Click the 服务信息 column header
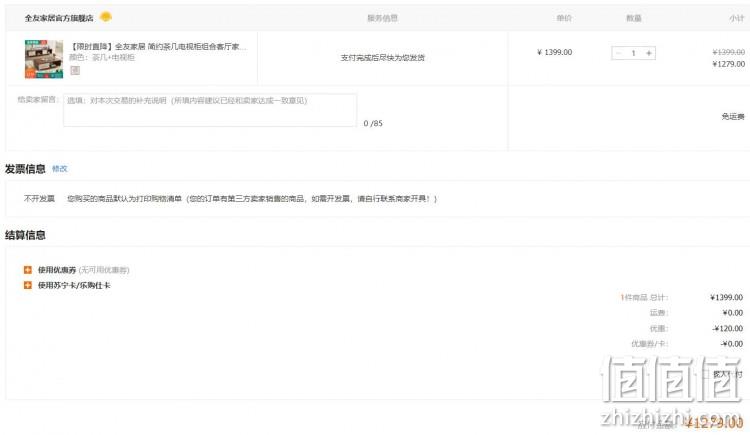 coord(382,18)
